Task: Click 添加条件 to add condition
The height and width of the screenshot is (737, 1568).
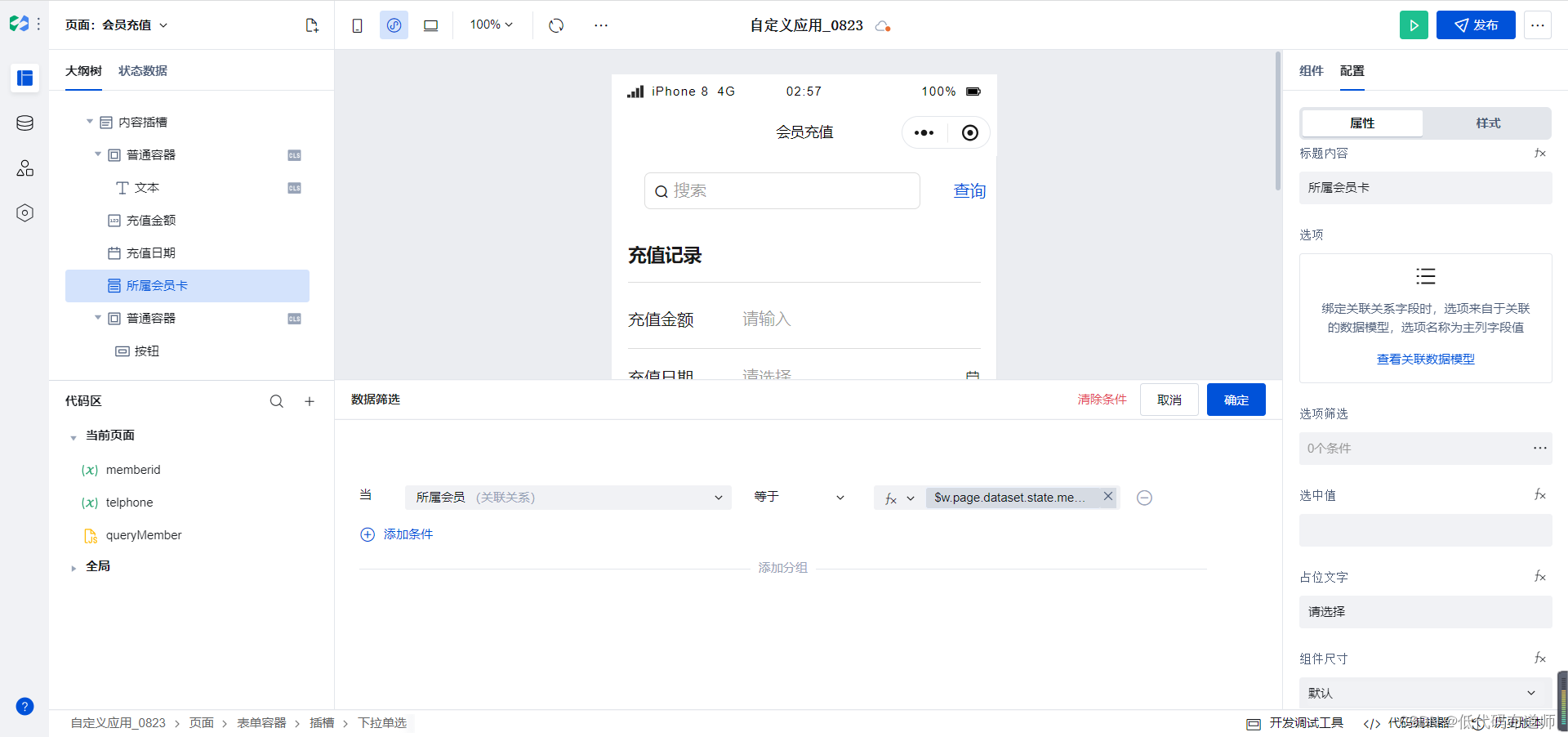Action: click(397, 534)
